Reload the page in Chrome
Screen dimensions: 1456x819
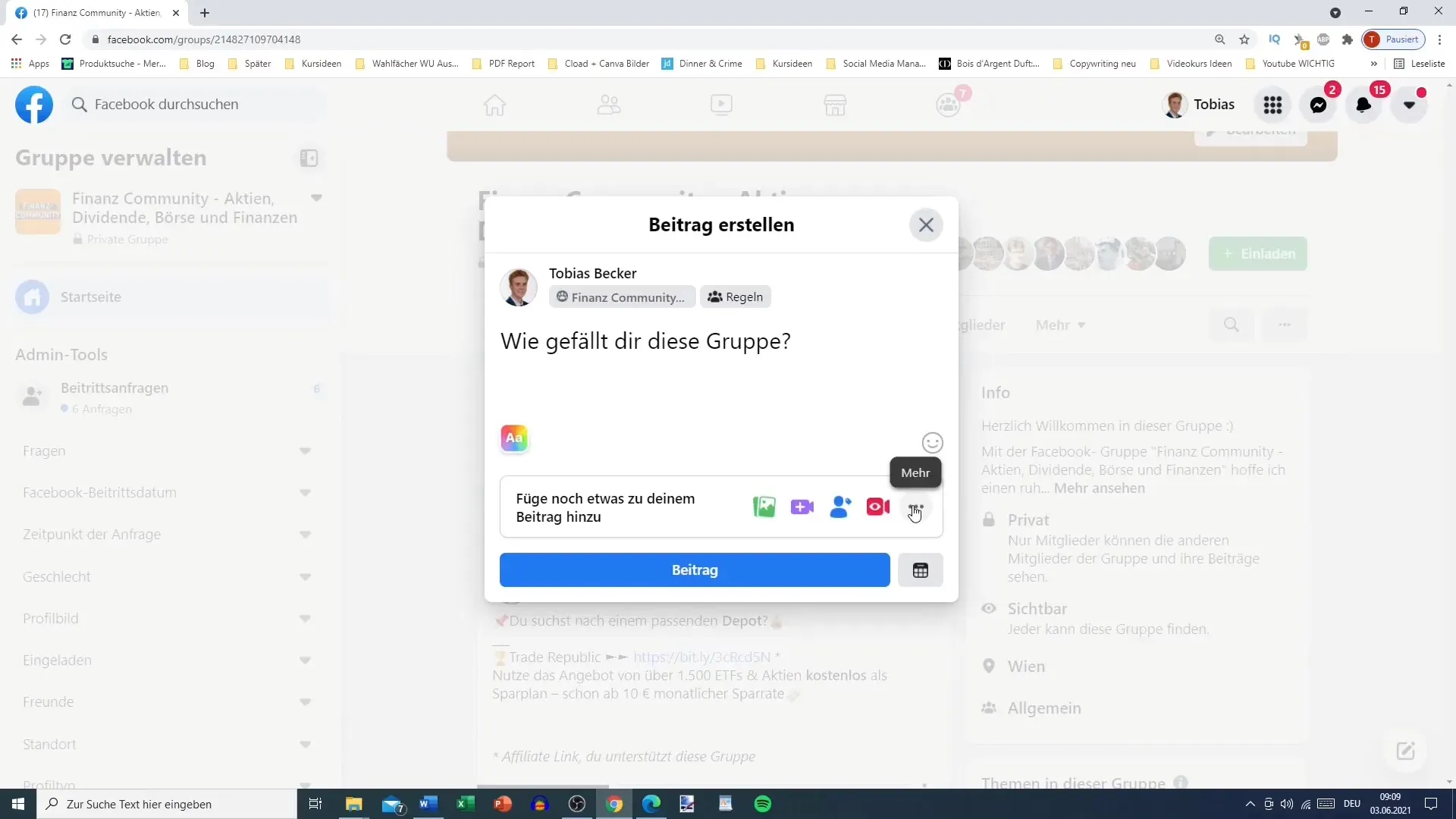click(65, 39)
